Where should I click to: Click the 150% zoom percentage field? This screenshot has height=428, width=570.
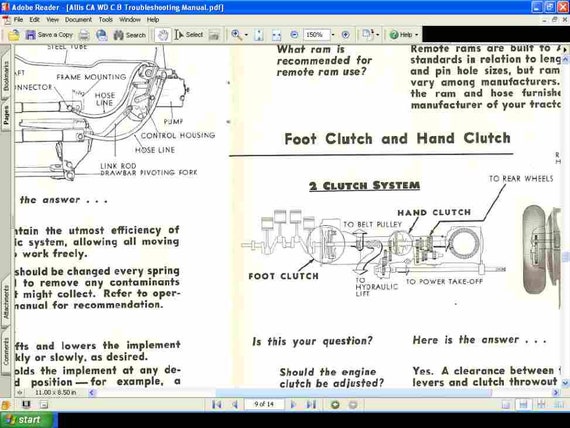pyautogui.click(x=316, y=35)
